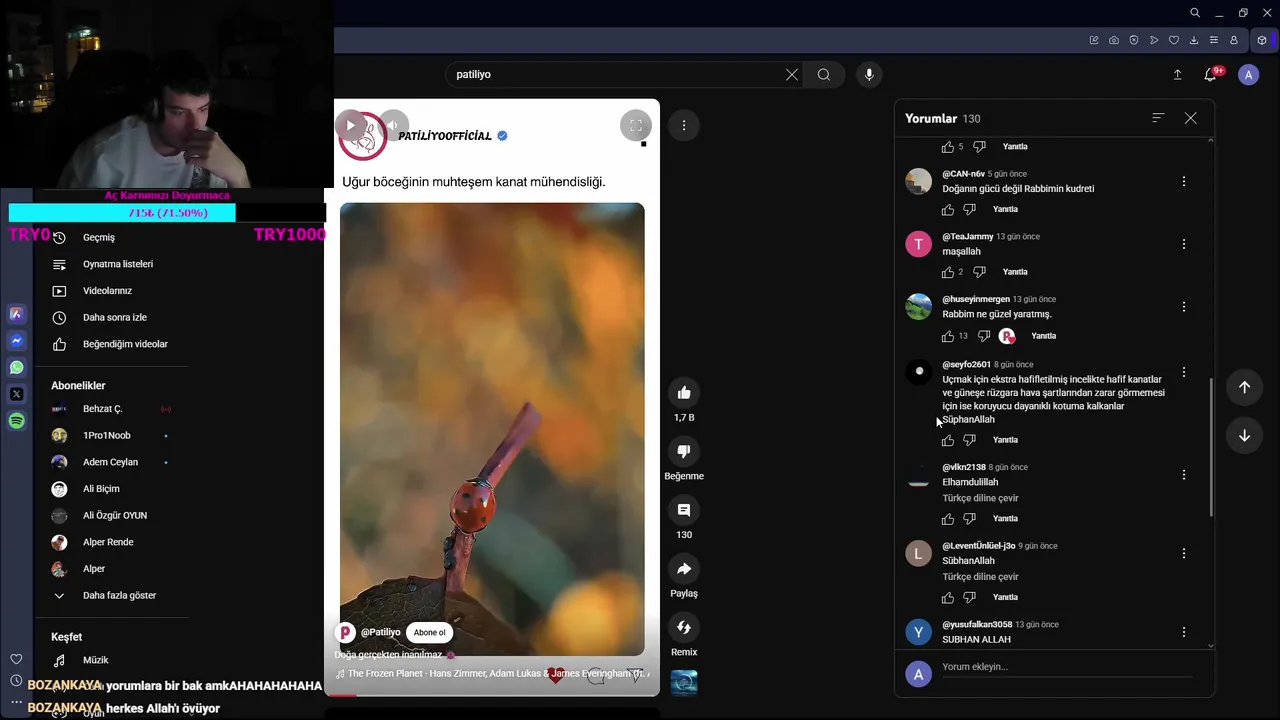Open options menu for @yusufalkan3058 comment

tap(1184, 632)
